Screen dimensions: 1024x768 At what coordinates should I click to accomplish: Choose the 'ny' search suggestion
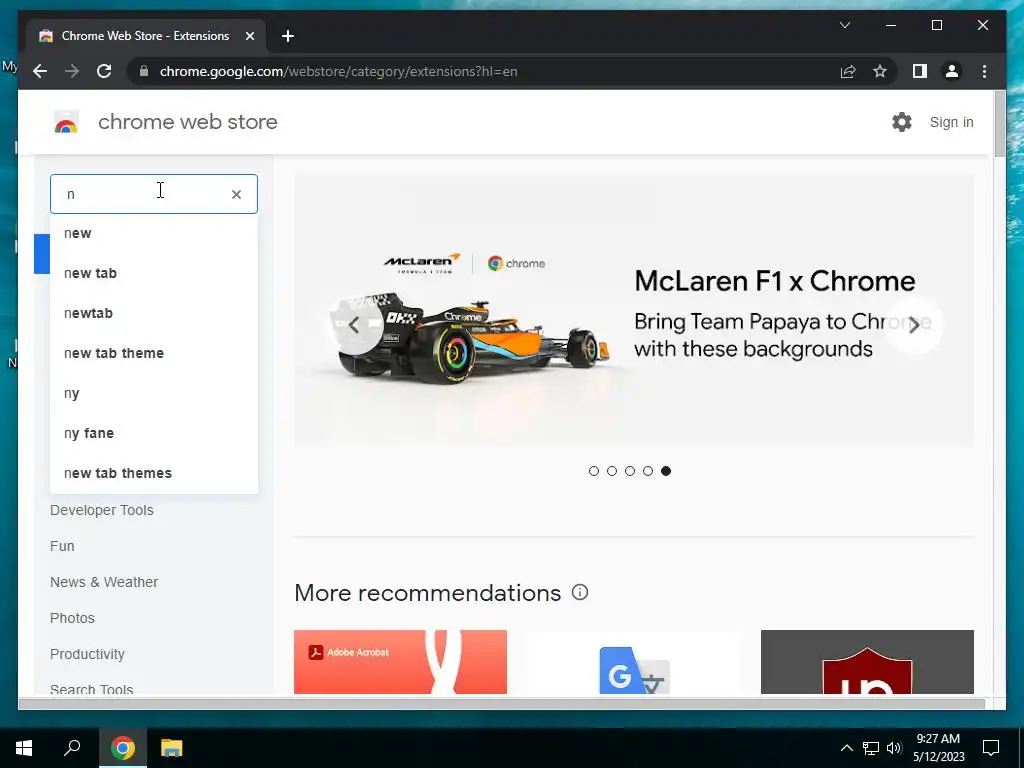click(x=154, y=394)
